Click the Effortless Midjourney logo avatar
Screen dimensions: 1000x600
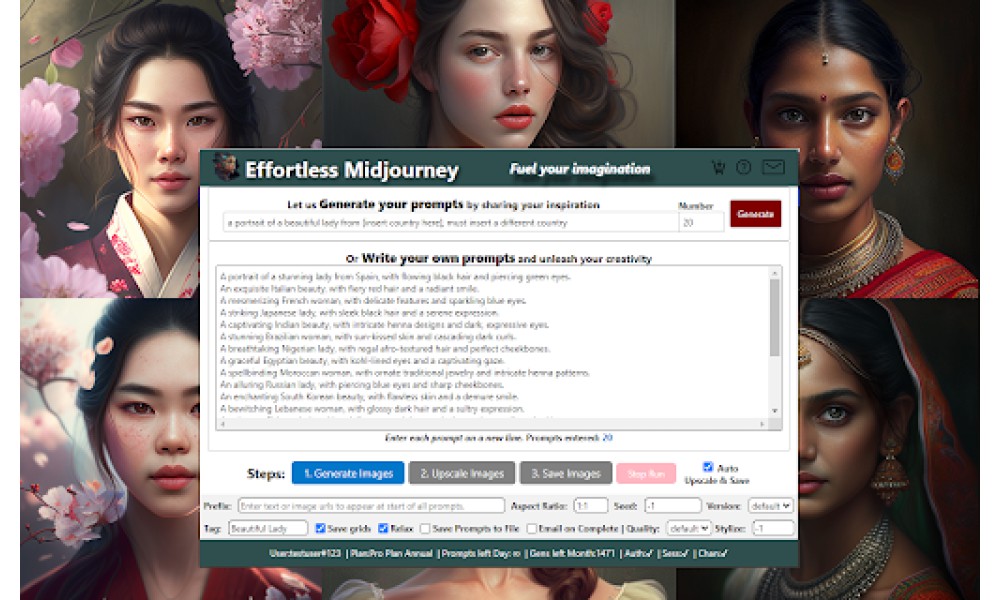pos(225,167)
